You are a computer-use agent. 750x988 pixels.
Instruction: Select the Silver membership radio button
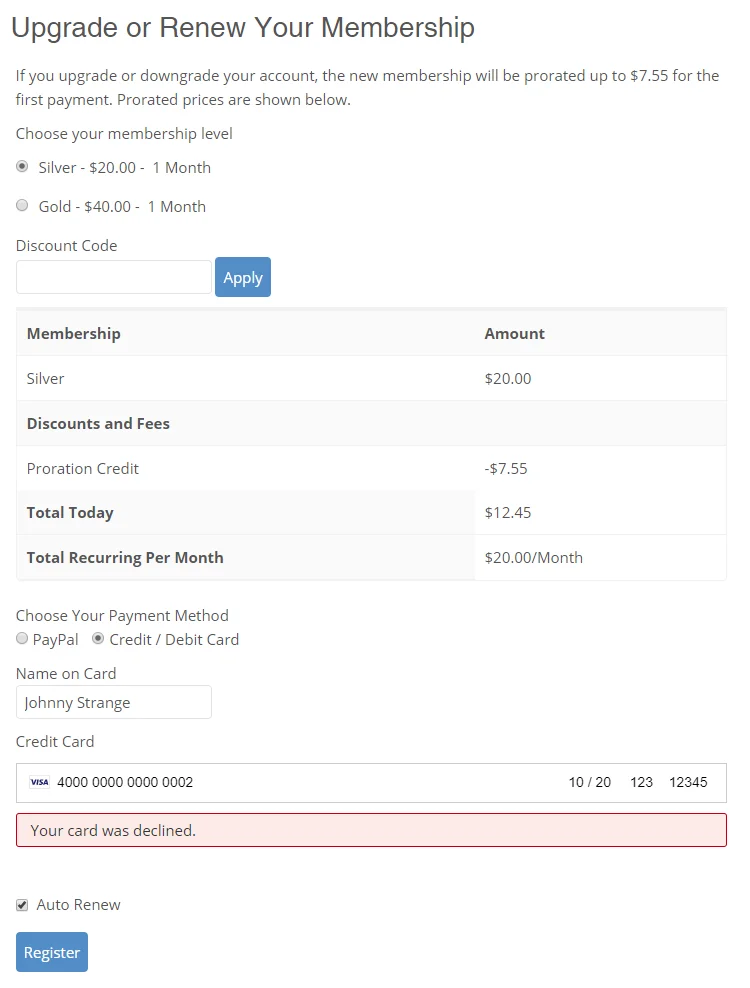point(21,167)
